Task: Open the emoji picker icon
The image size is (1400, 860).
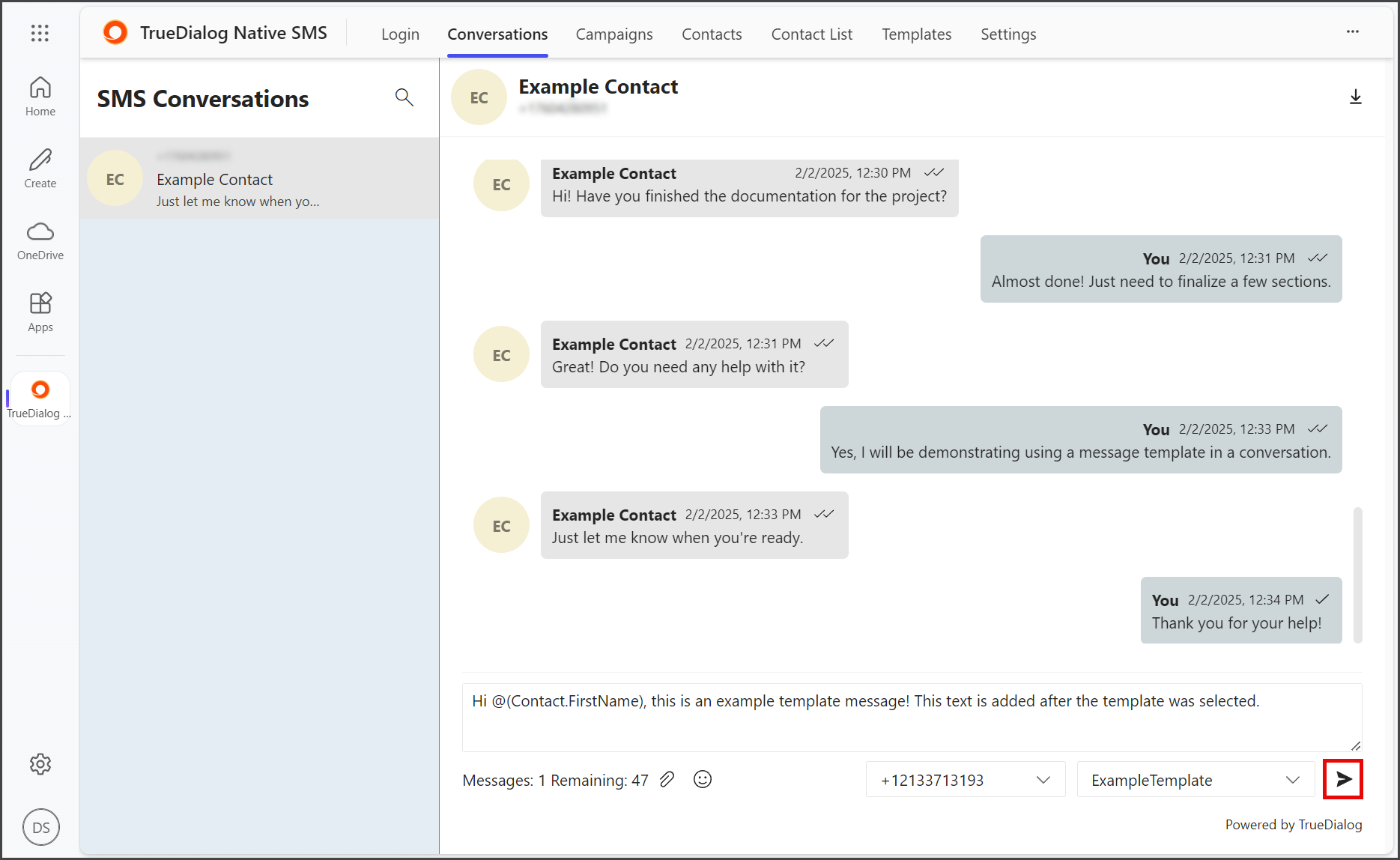Action: (702, 779)
